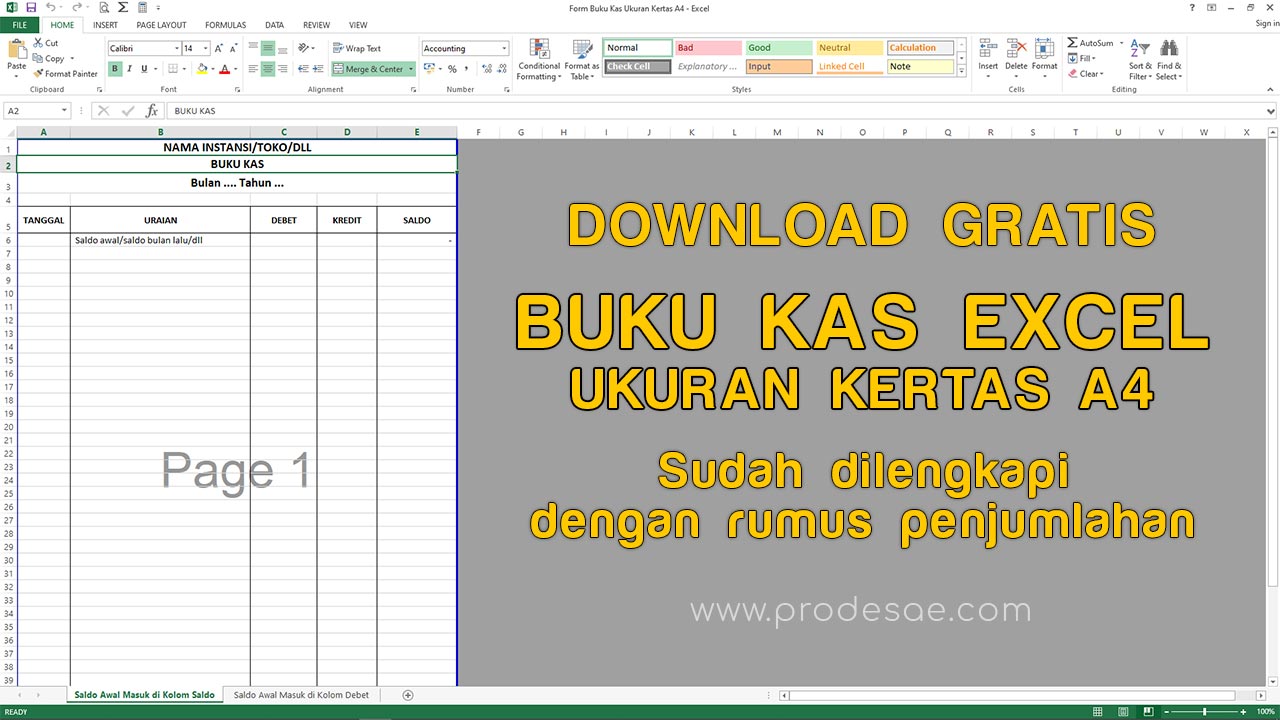Open the font name Calibri dropdown
Screen dimensions: 1280x720
click(177, 48)
